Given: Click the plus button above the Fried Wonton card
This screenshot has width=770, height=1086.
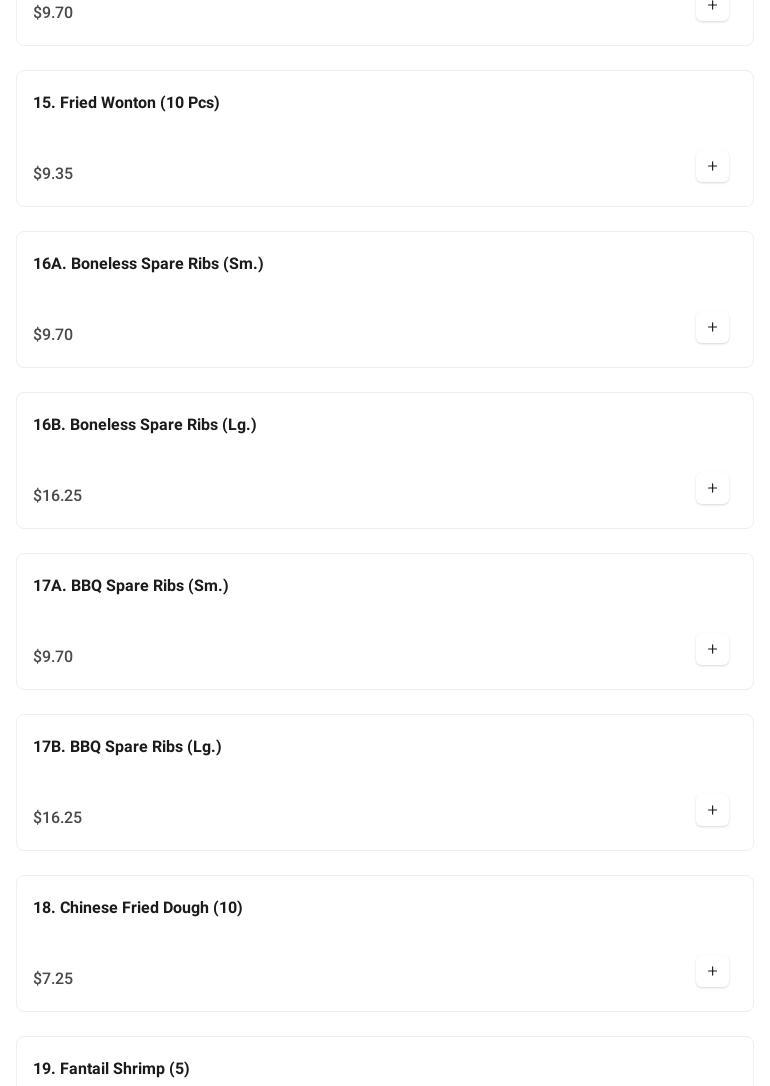Looking at the screenshot, I should tap(712, 7).
